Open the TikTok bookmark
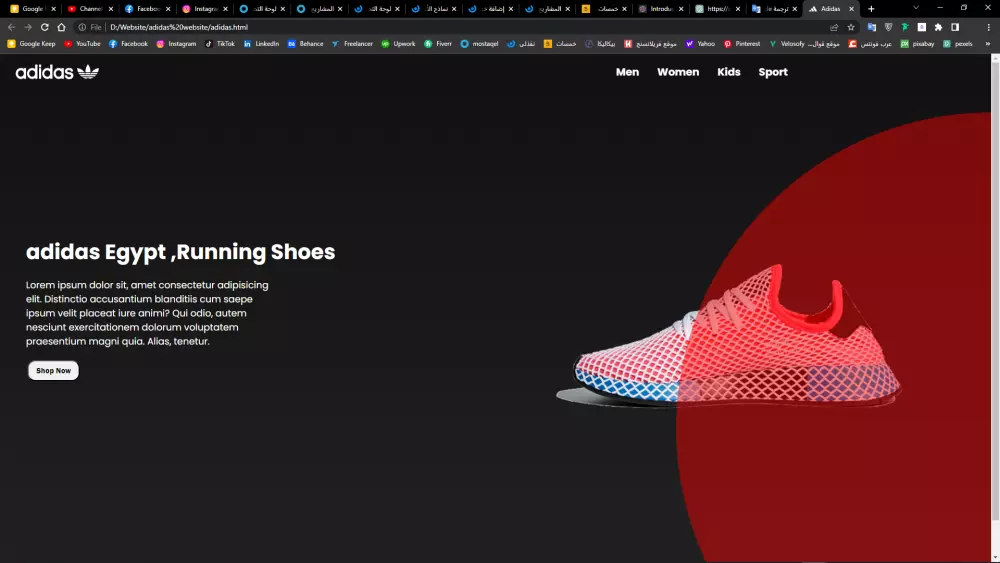This screenshot has width=1000, height=563. tap(219, 44)
